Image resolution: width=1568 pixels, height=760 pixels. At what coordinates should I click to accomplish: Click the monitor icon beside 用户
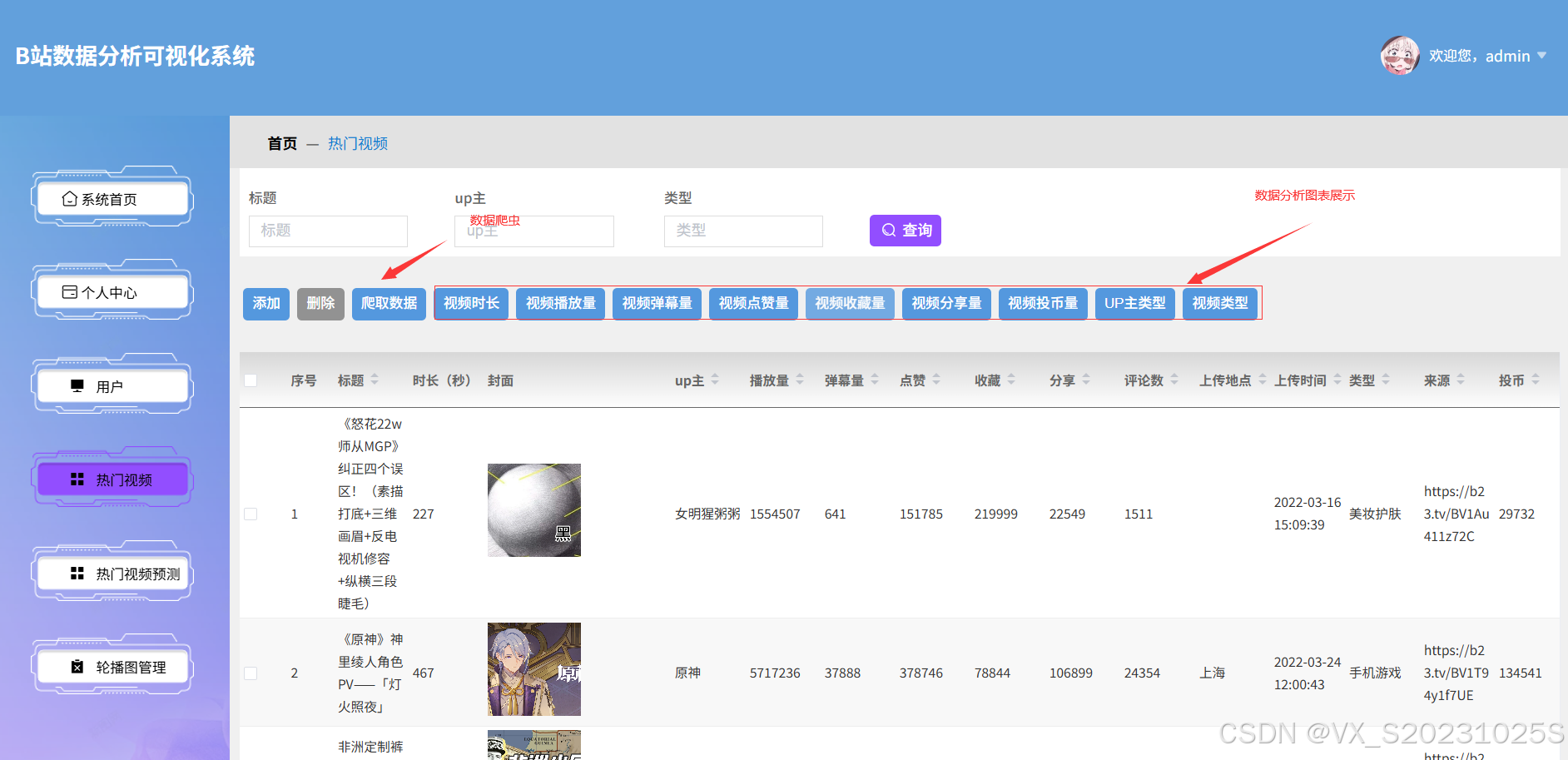pos(77,385)
